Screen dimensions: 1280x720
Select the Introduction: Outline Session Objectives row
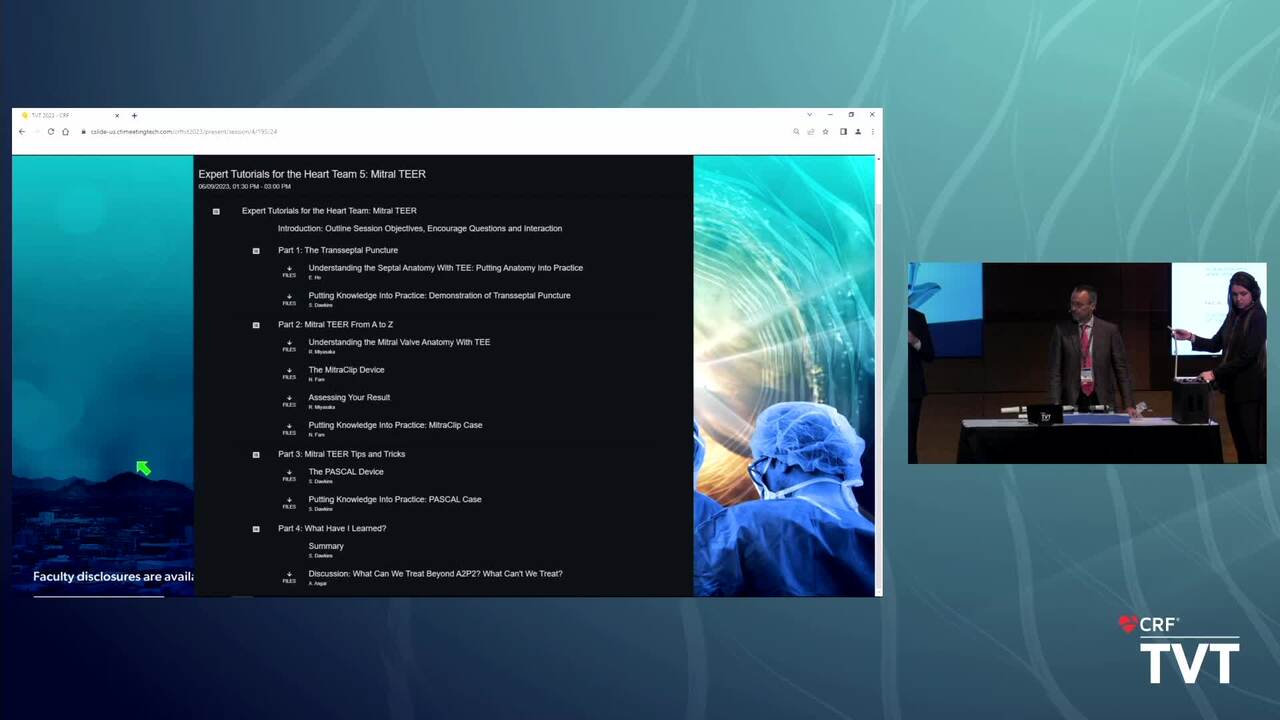(x=420, y=228)
